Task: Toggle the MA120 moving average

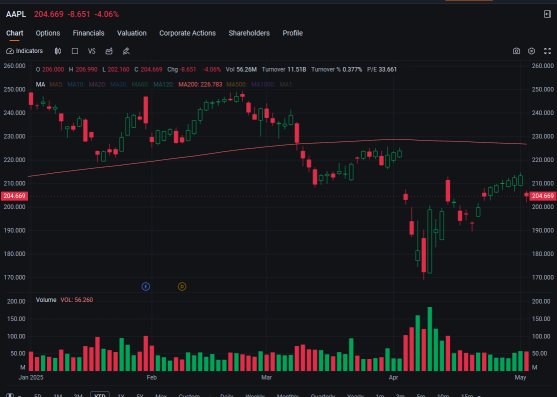Action: (163, 85)
